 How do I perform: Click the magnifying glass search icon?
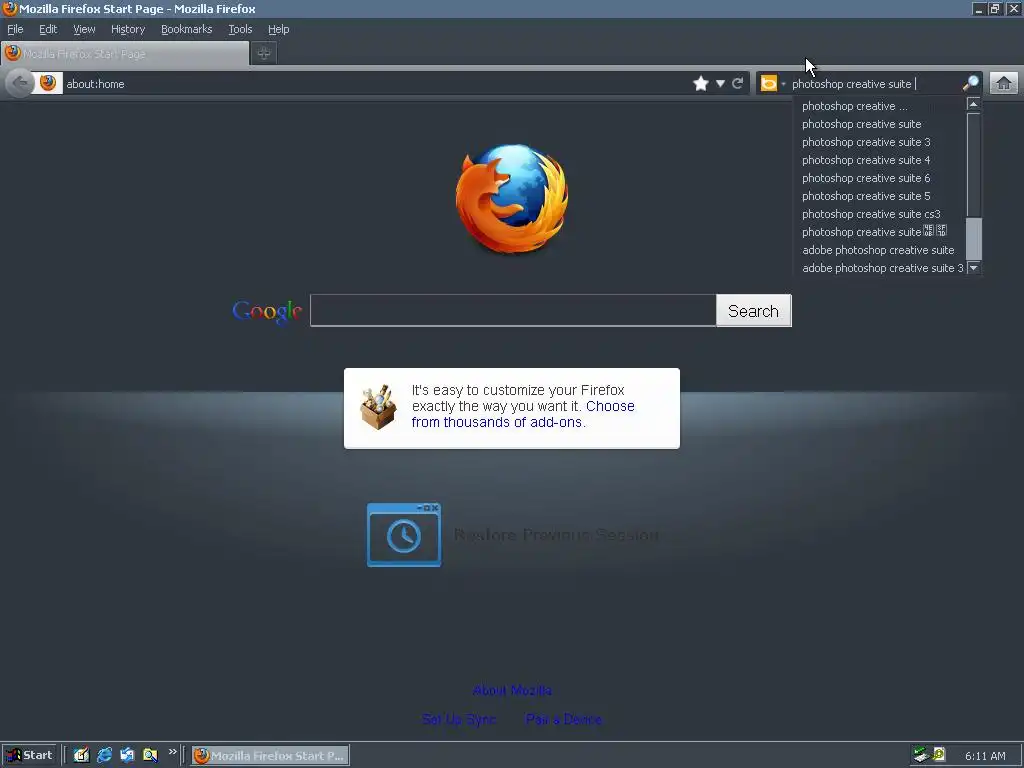[x=970, y=83]
